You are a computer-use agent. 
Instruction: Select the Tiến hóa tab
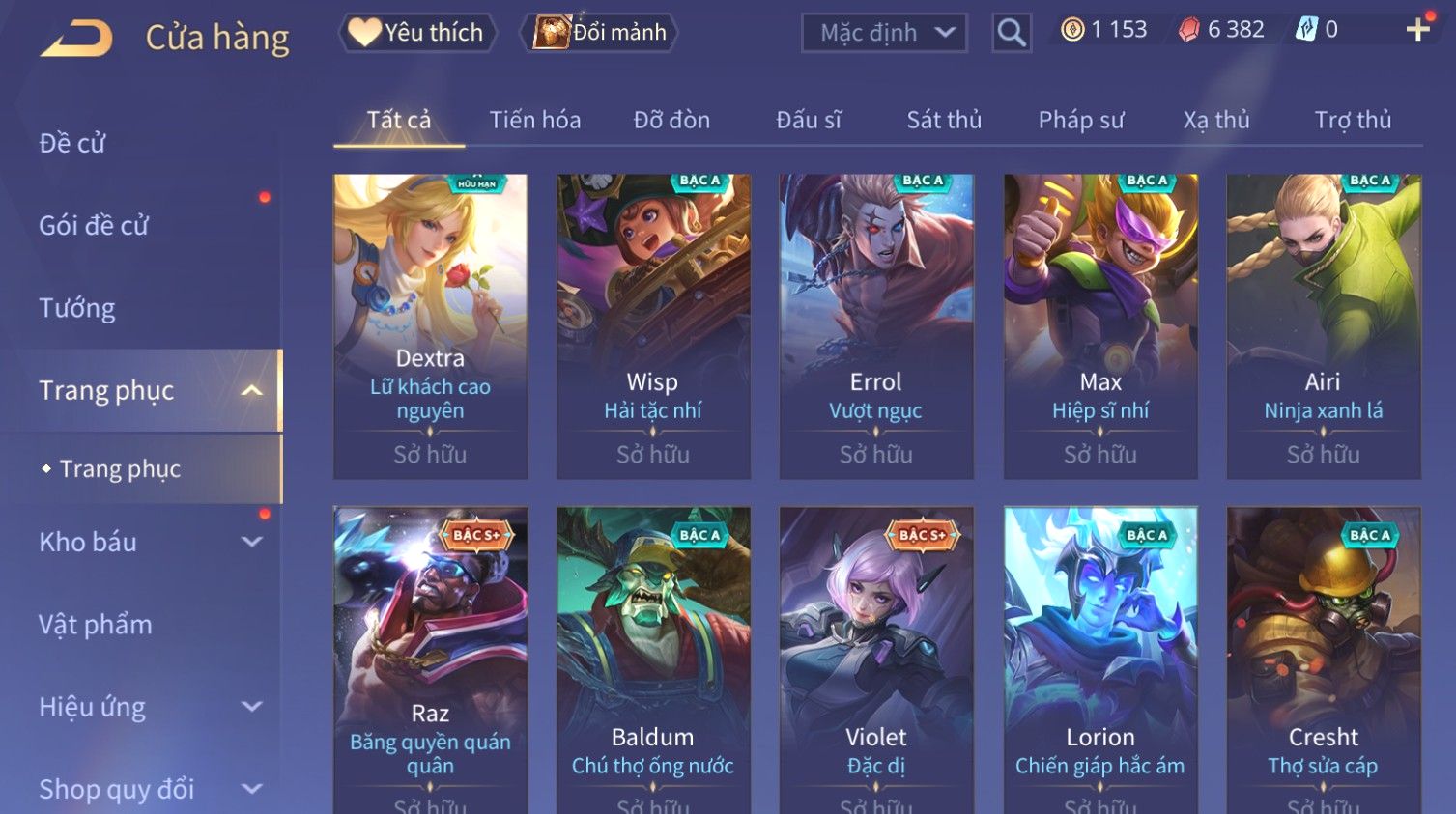tap(535, 120)
